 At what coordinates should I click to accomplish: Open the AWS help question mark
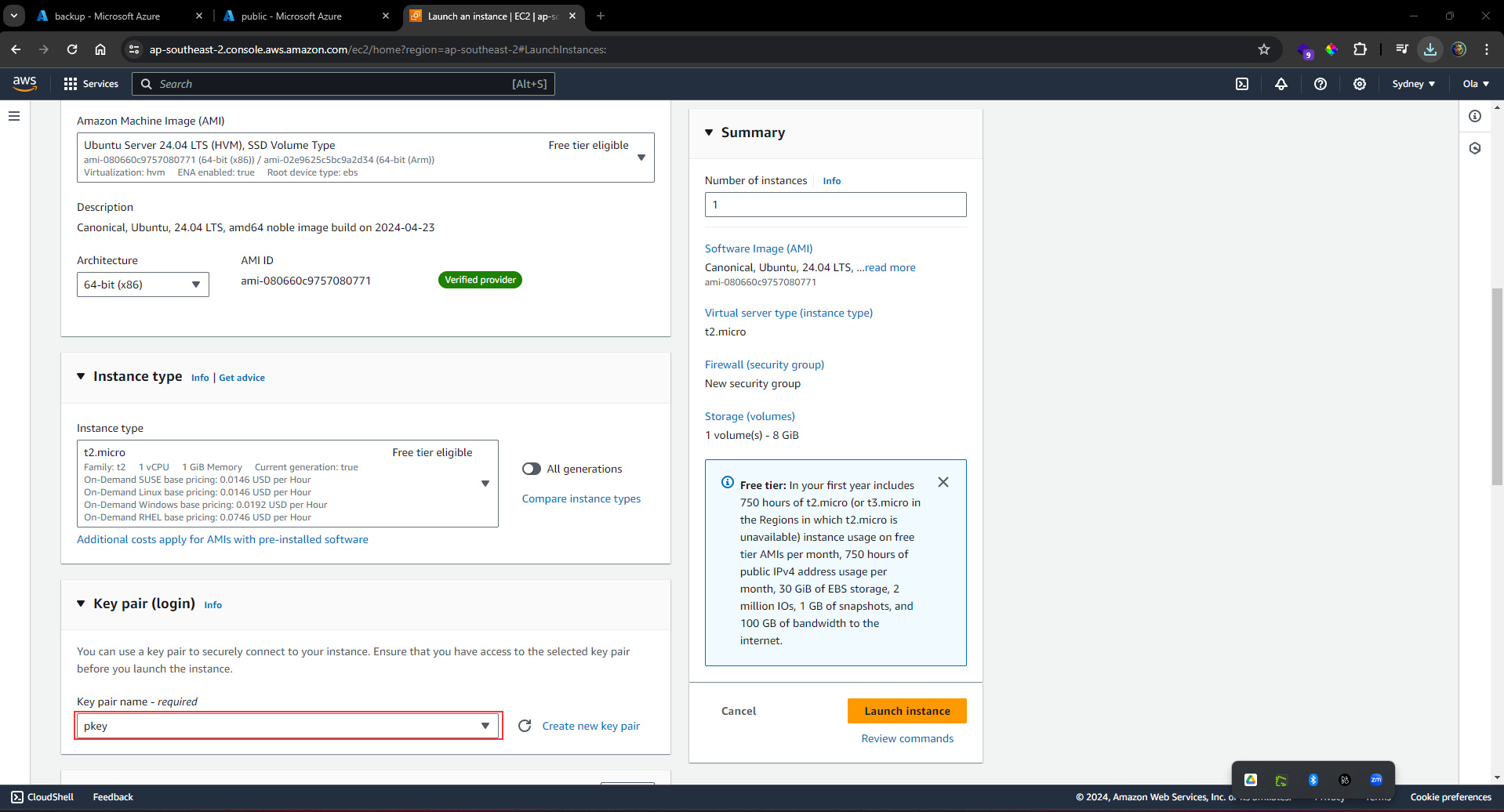click(x=1321, y=84)
